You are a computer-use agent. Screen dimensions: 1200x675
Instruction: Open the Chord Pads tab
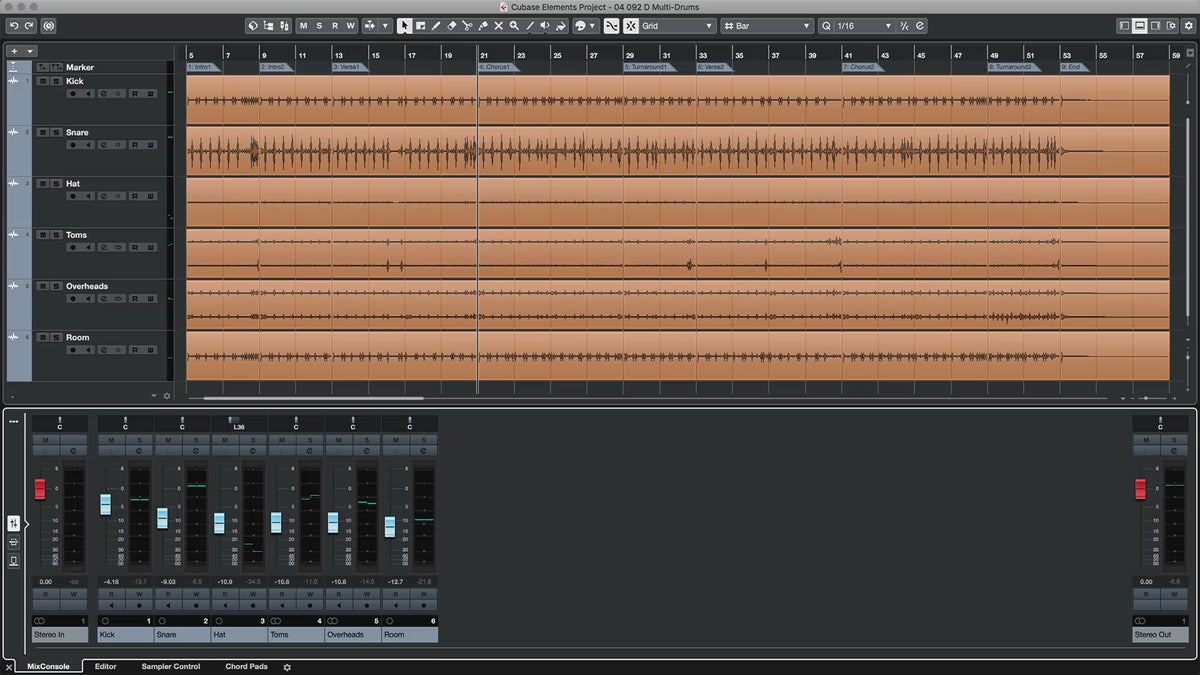click(x=246, y=666)
